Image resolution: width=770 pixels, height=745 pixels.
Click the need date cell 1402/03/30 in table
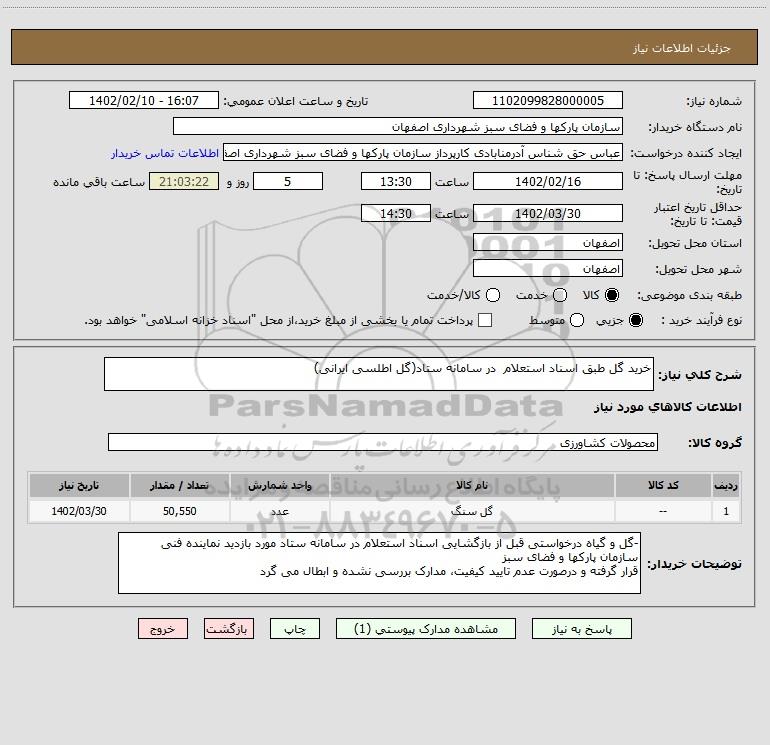pyautogui.click(x=79, y=511)
